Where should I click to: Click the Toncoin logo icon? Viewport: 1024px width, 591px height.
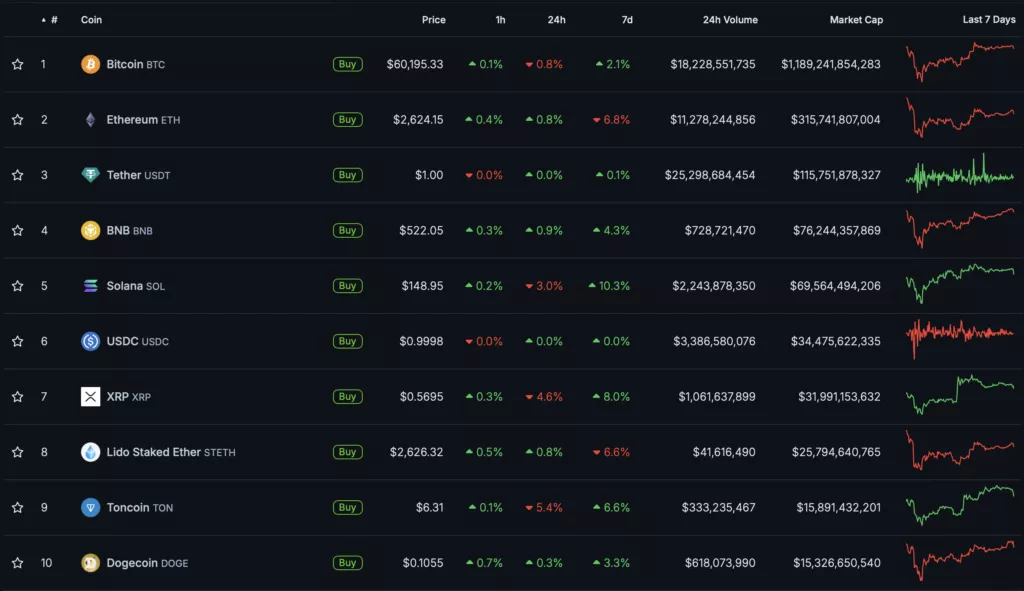click(x=90, y=508)
